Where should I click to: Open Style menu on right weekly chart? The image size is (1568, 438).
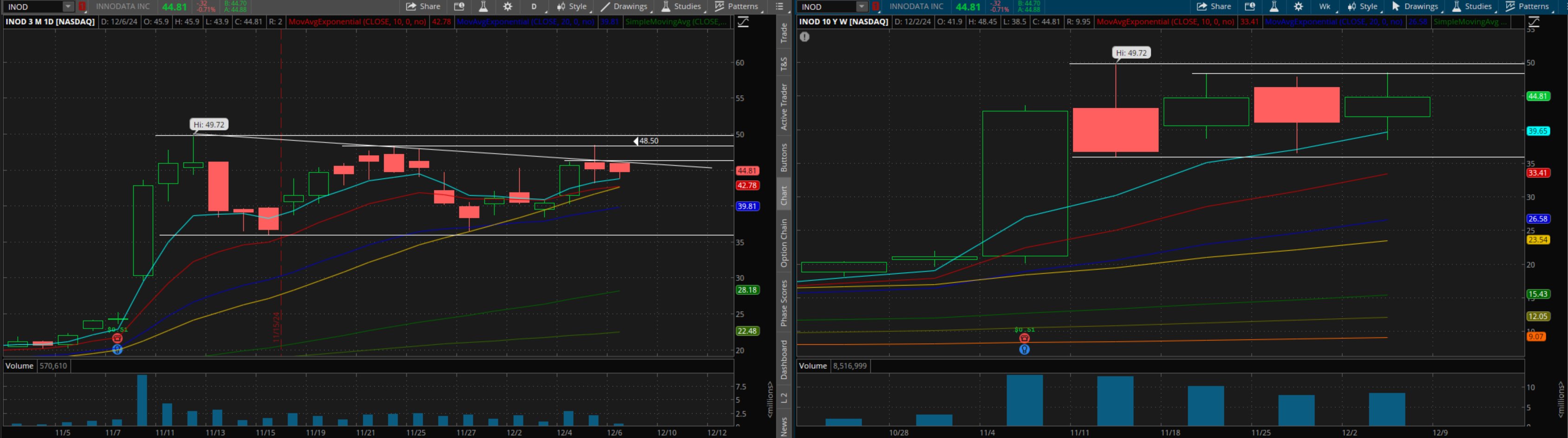[x=1362, y=7]
